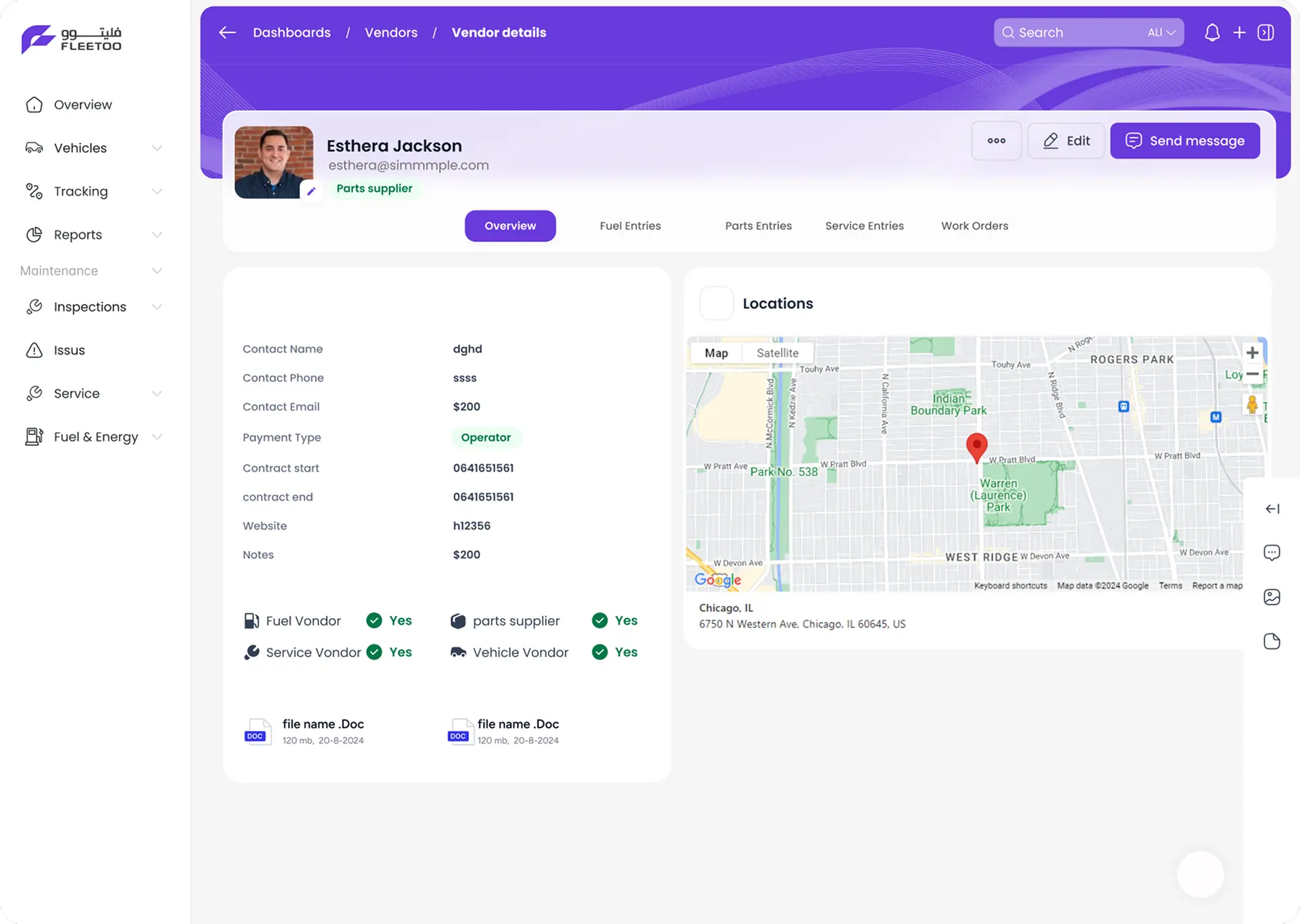Expand the Vehicles sidebar section

coord(157,147)
